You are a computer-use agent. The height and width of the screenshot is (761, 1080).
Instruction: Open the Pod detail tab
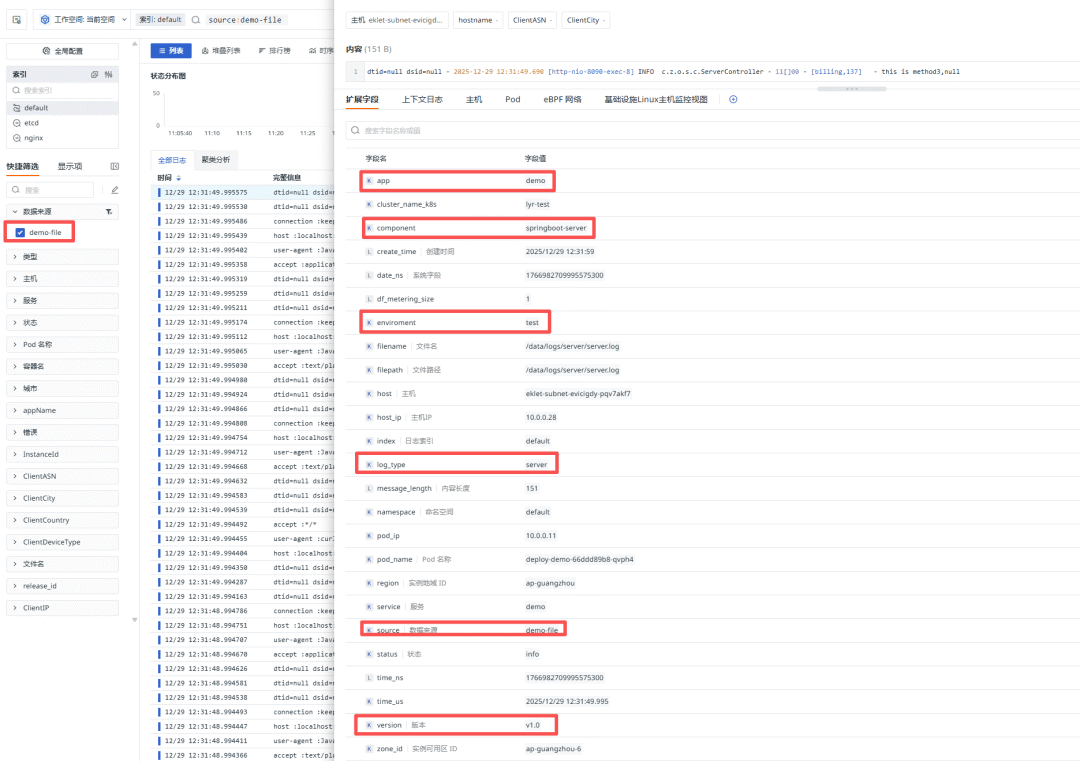[x=512, y=100]
